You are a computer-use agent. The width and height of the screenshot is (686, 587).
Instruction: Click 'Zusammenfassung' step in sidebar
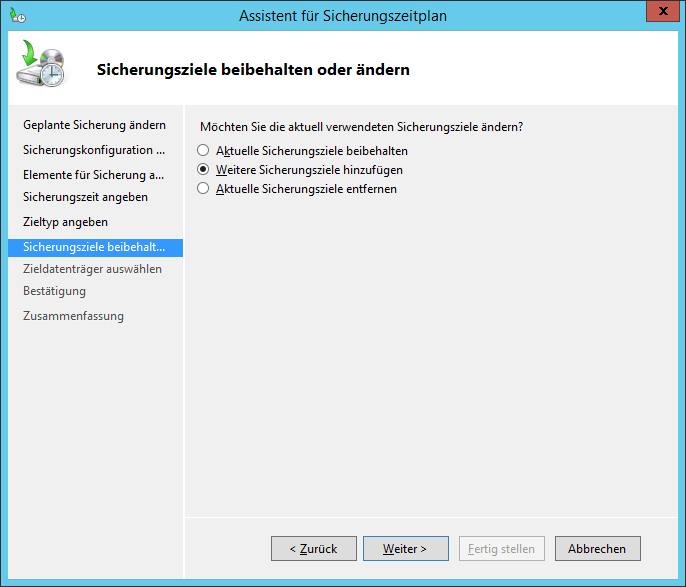[x=73, y=316]
